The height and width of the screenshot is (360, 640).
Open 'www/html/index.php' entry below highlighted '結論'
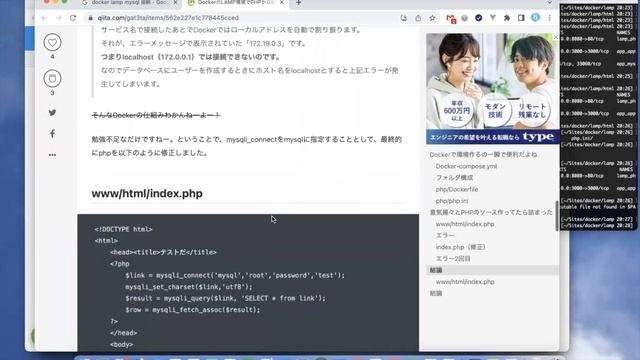(465, 282)
